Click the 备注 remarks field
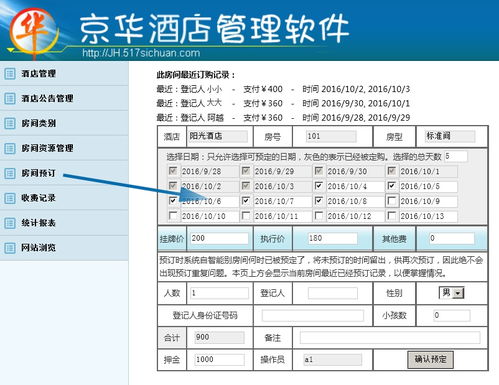 coord(390,338)
